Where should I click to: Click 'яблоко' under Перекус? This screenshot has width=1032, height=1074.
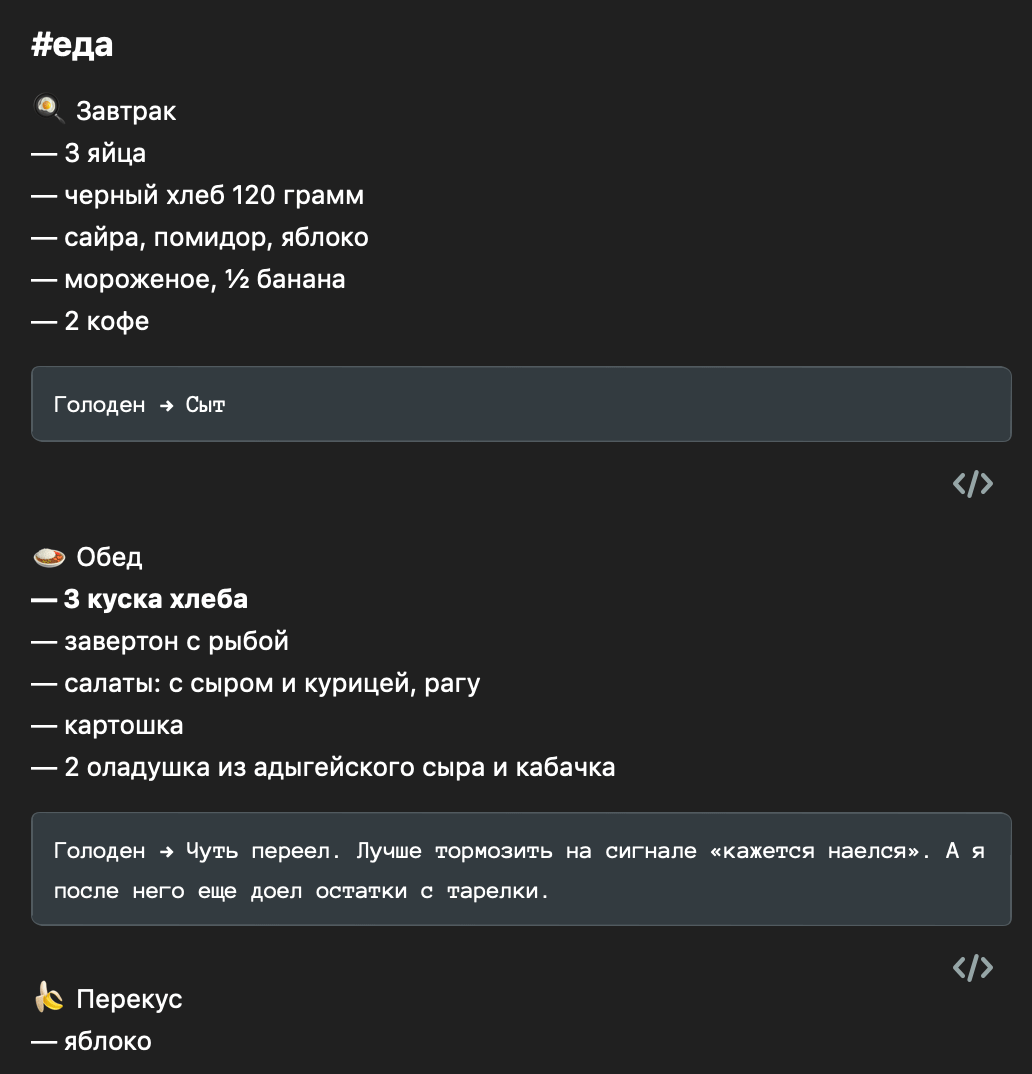coord(108,1041)
